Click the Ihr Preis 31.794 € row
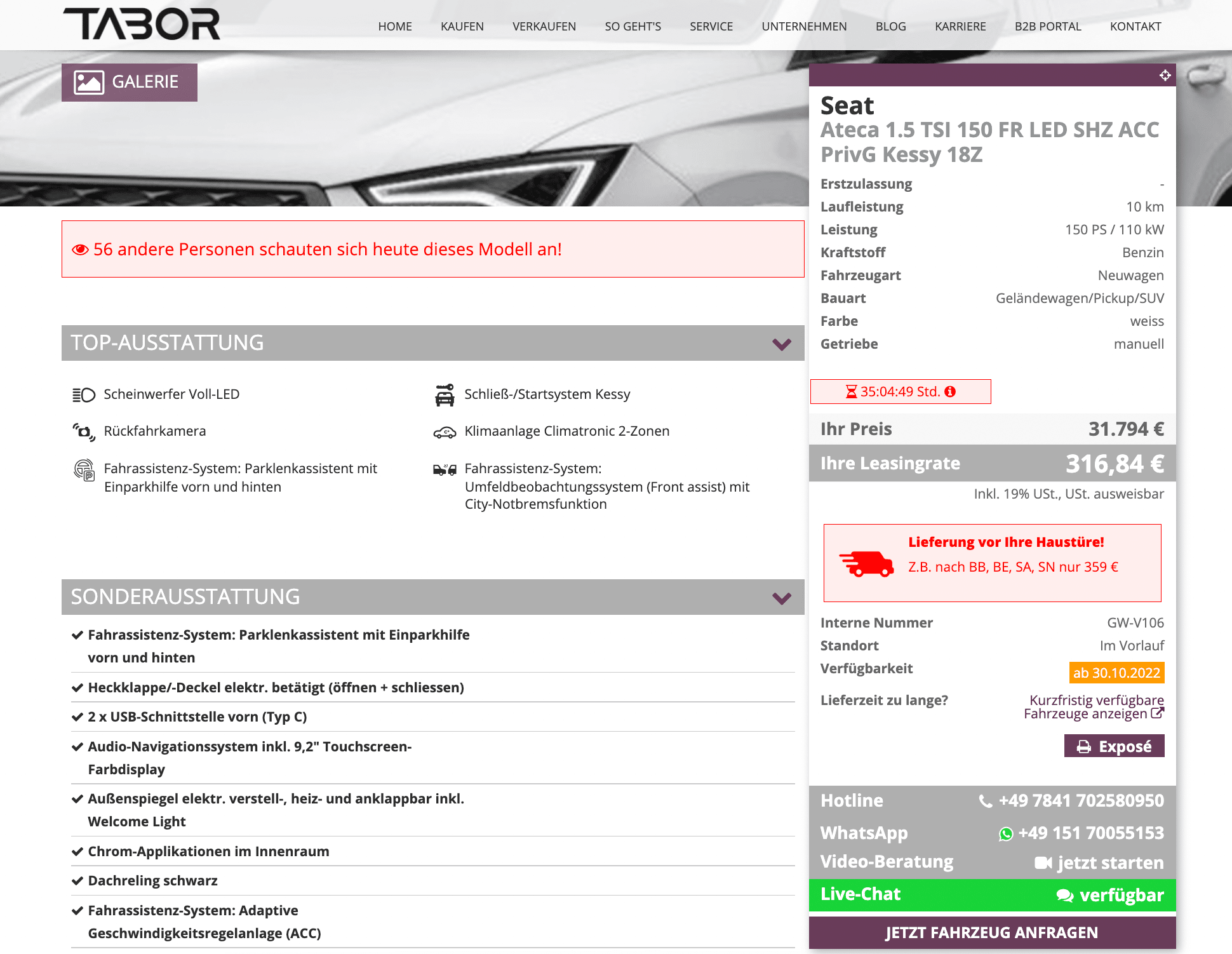The image size is (1232, 954). [993, 429]
